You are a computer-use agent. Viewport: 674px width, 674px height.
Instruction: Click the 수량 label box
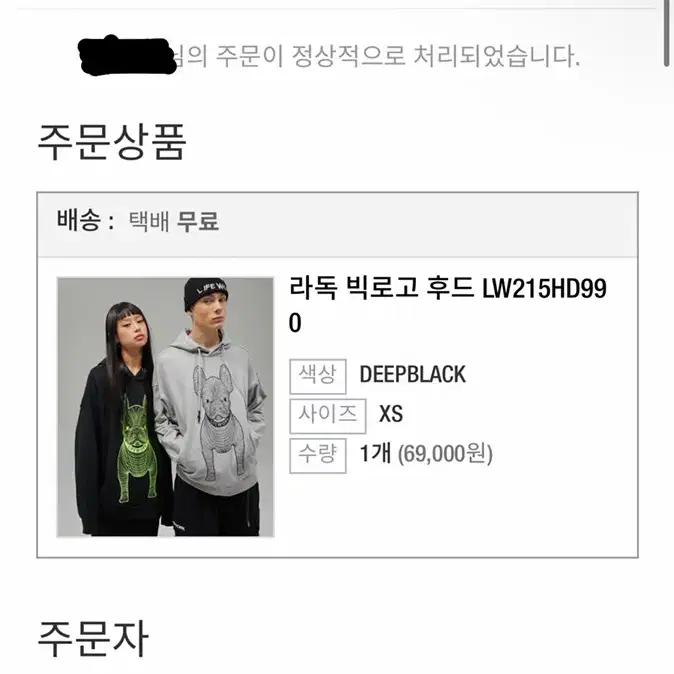point(318,456)
